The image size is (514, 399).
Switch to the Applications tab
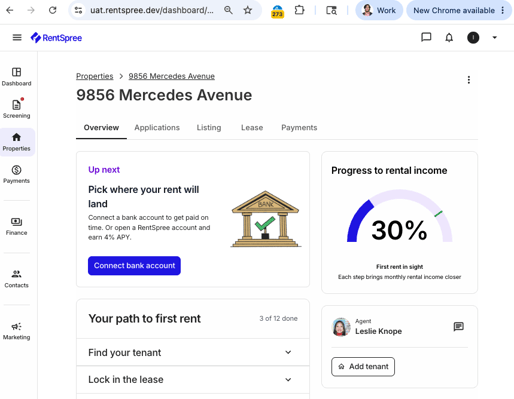click(157, 128)
